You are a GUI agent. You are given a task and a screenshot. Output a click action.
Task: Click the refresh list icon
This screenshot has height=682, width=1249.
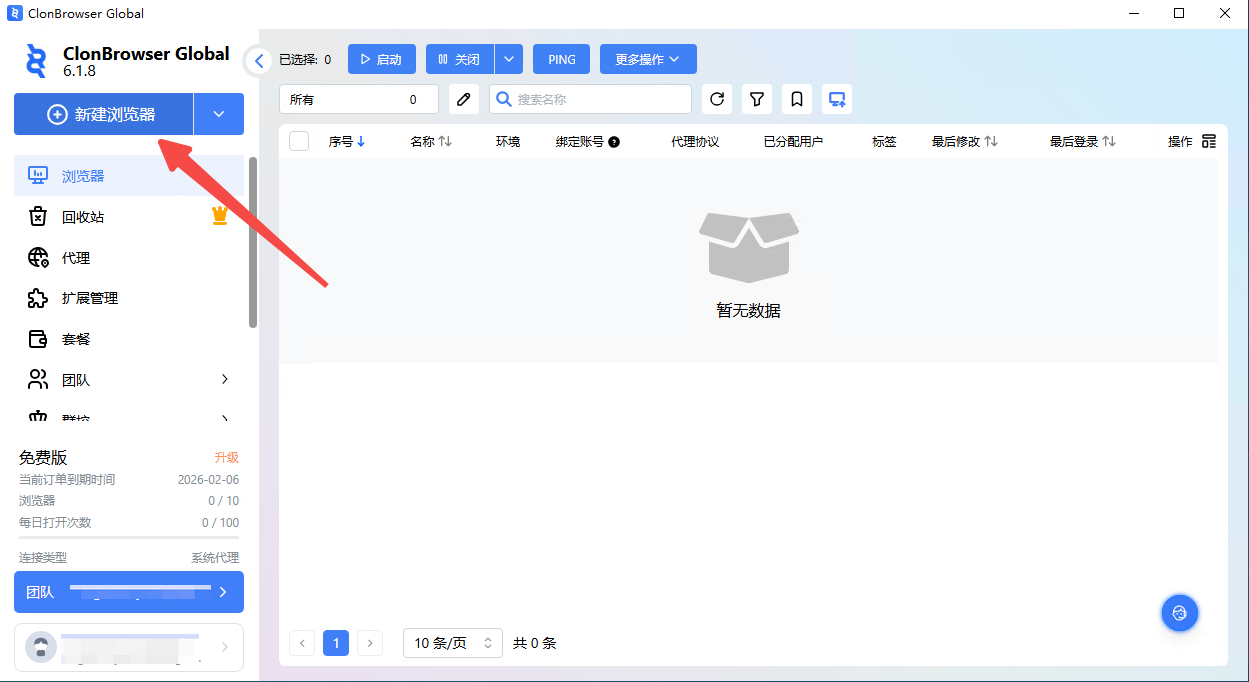pos(717,99)
